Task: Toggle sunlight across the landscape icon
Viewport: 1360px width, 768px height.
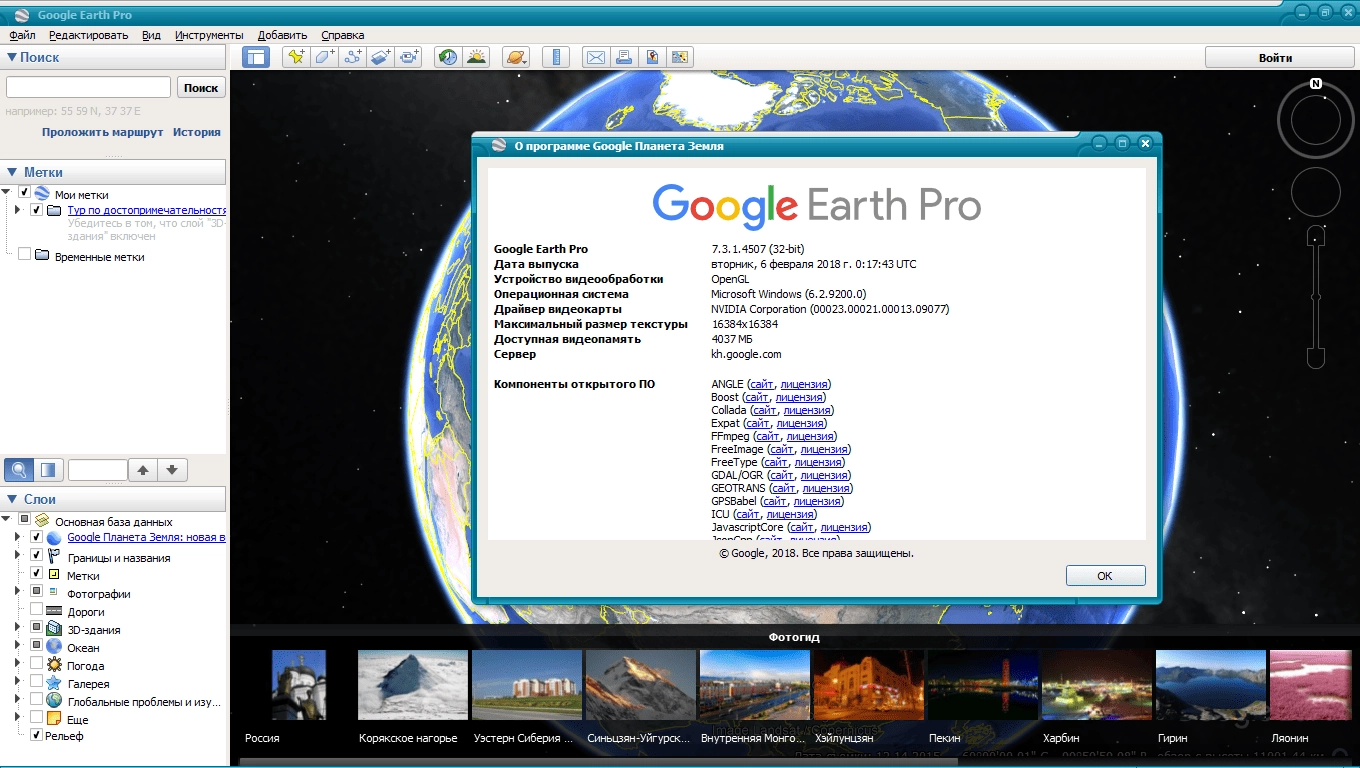Action: pos(476,57)
